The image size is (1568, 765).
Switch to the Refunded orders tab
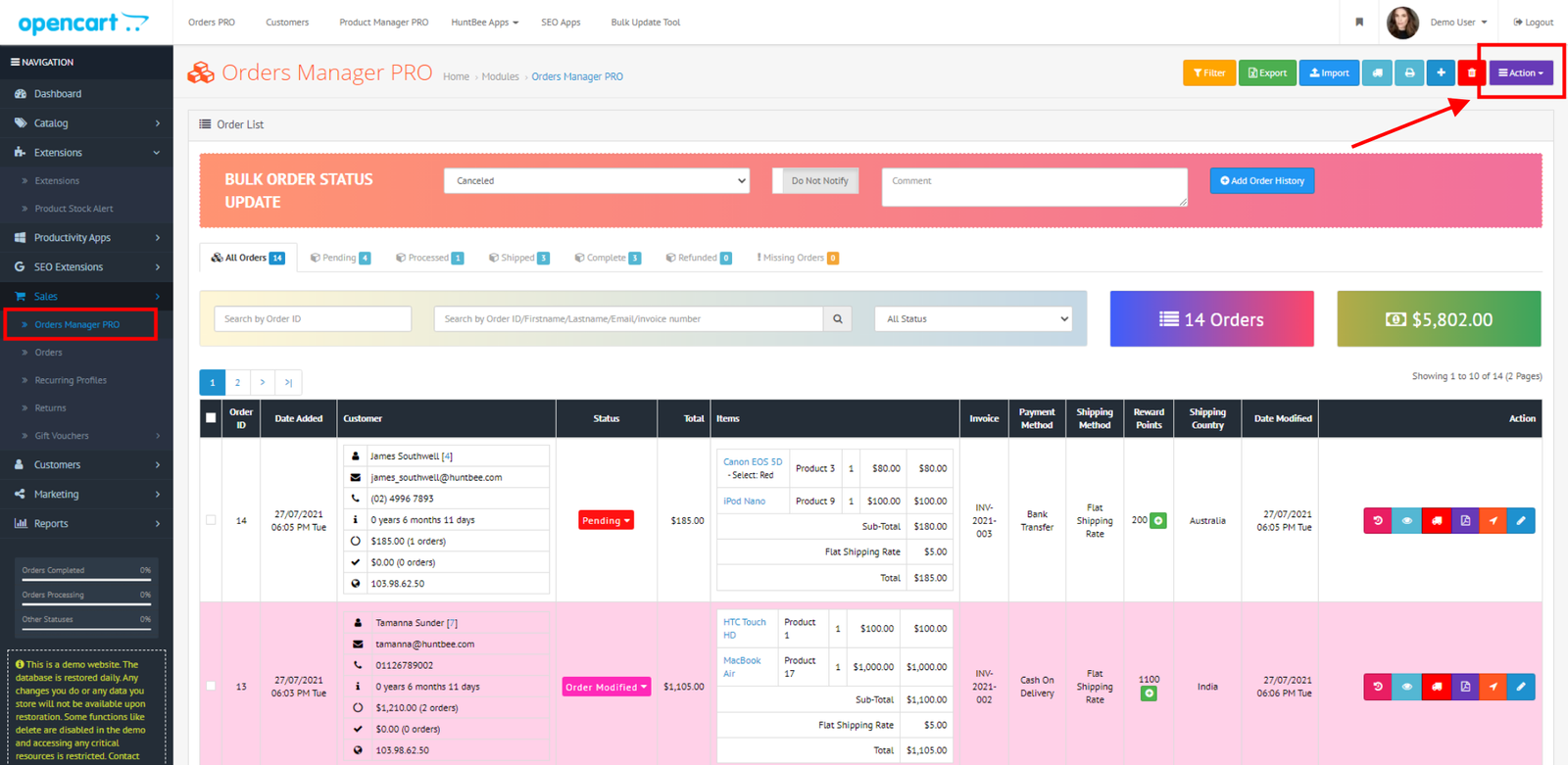[x=699, y=258]
